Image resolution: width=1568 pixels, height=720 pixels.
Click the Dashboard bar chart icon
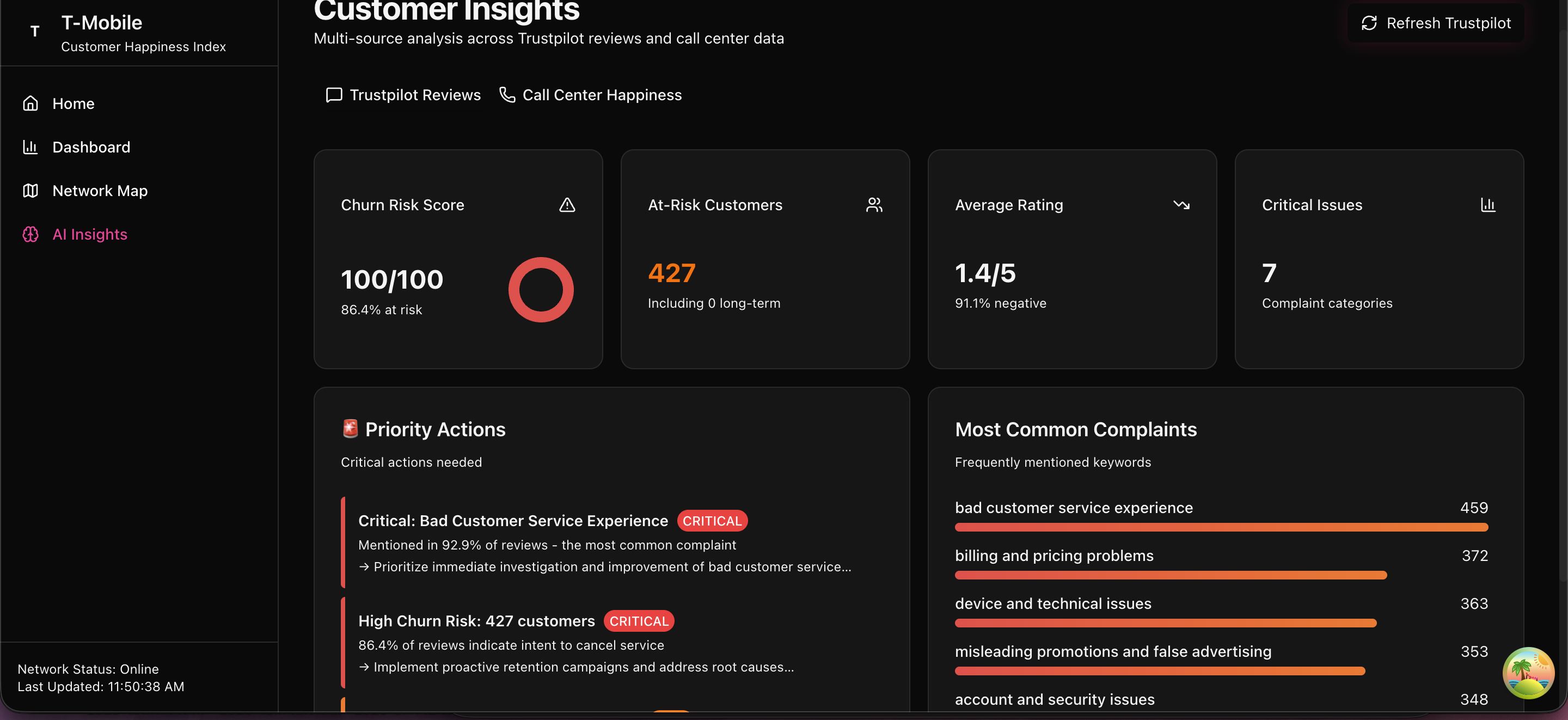(x=30, y=147)
